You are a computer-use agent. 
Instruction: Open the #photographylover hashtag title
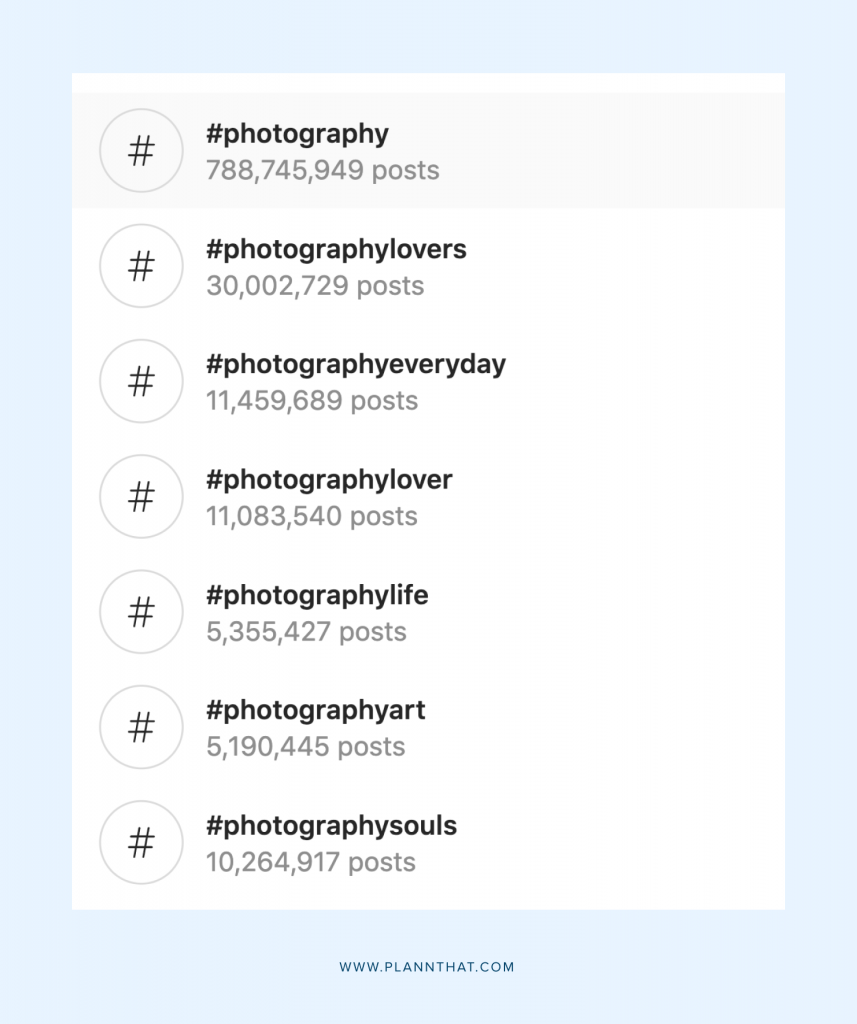(329, 480)
